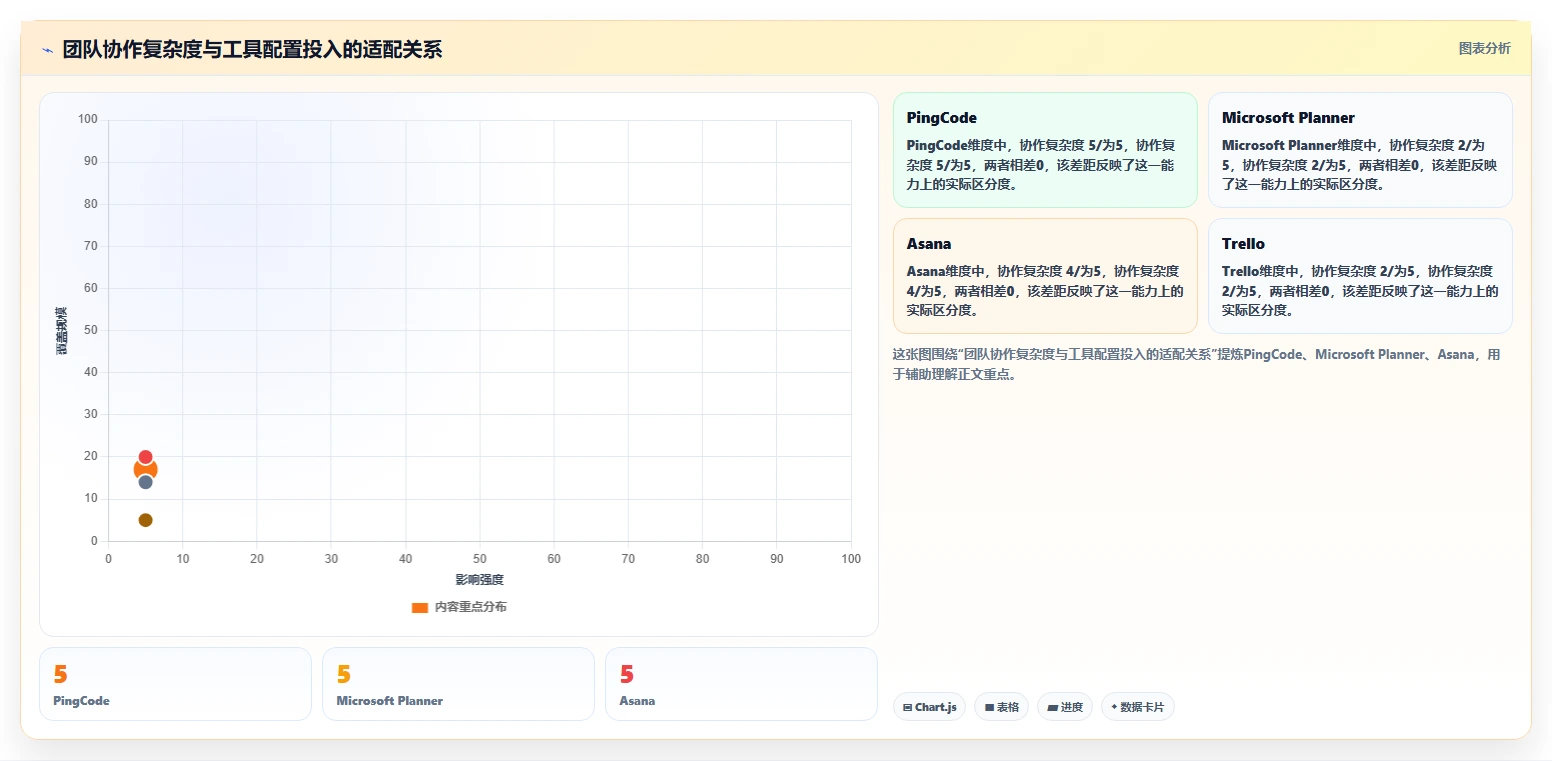Click the 进度 tag

1065,707
